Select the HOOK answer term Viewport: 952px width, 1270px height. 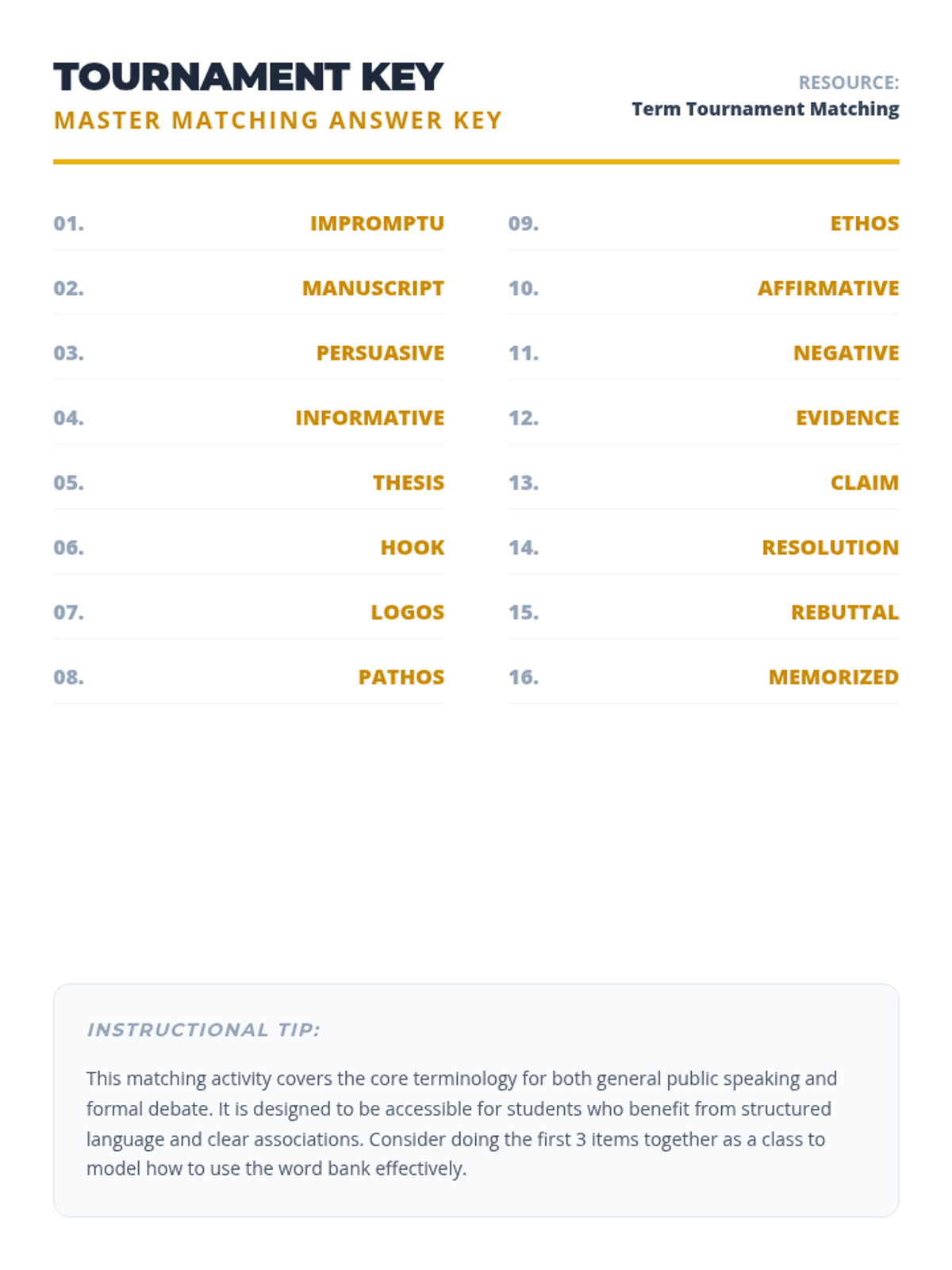tap(413, 548)
